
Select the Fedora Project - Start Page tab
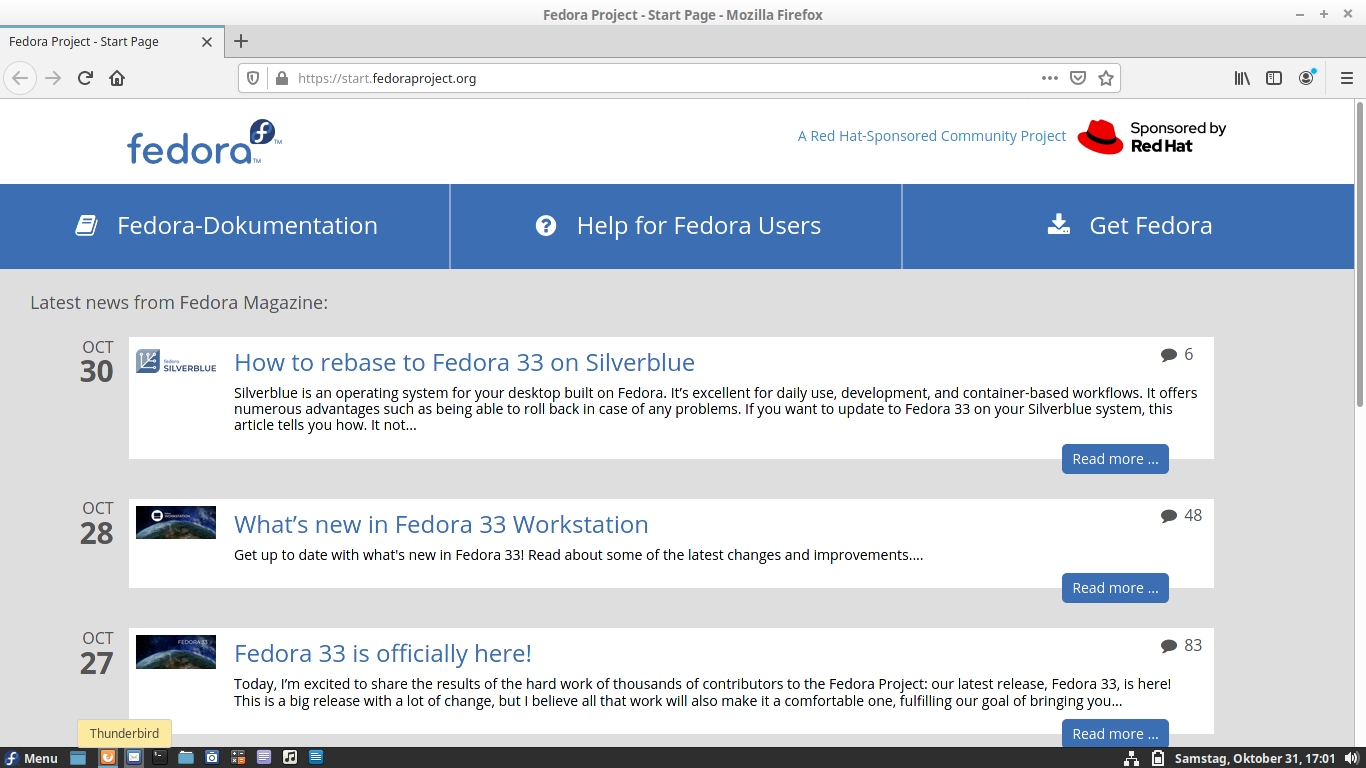112,42
